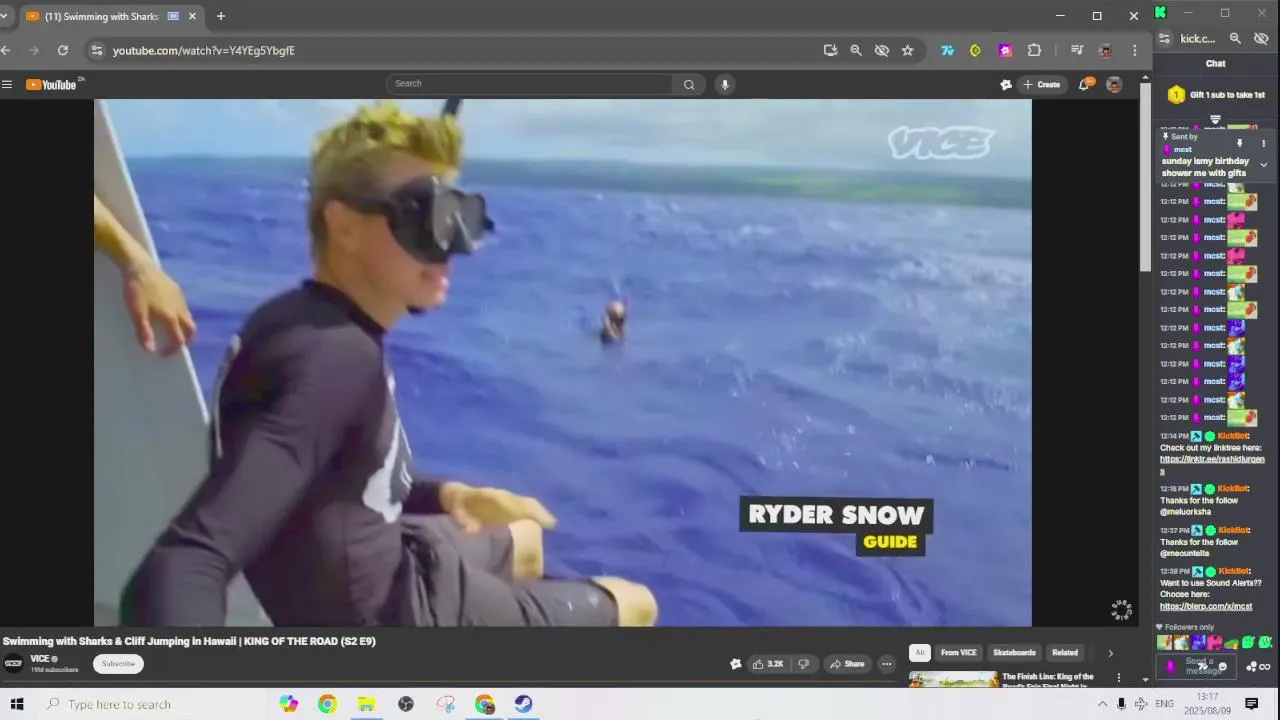Open VICE channel avatar

pyautogui.click(x=13, y=663)
